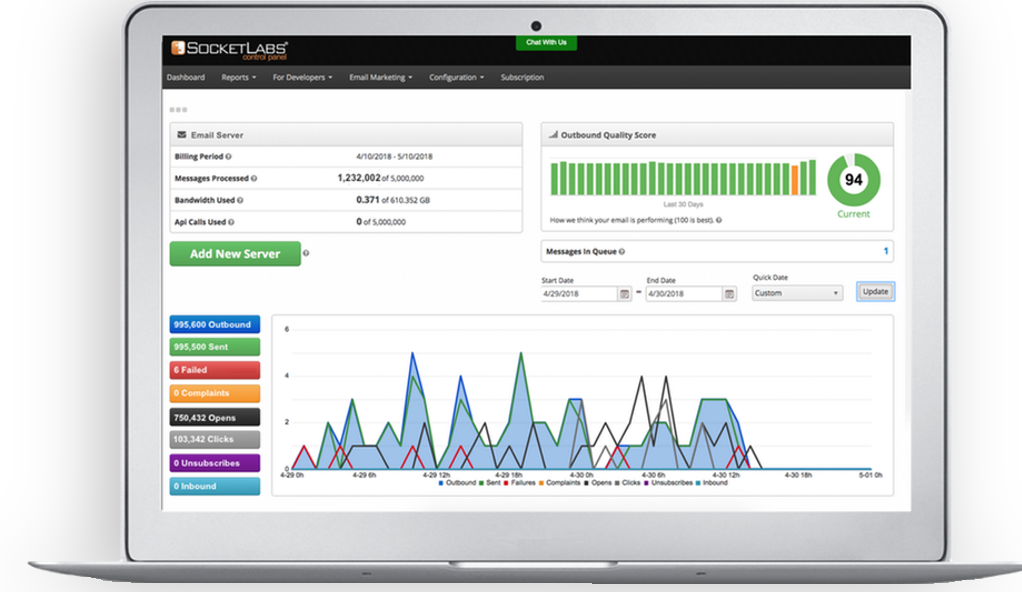Image resolution: width=1022 pixels, height=592 pixels.
Task: Toggle the 6 Failed series button
Action: click(x=215, y=370)
